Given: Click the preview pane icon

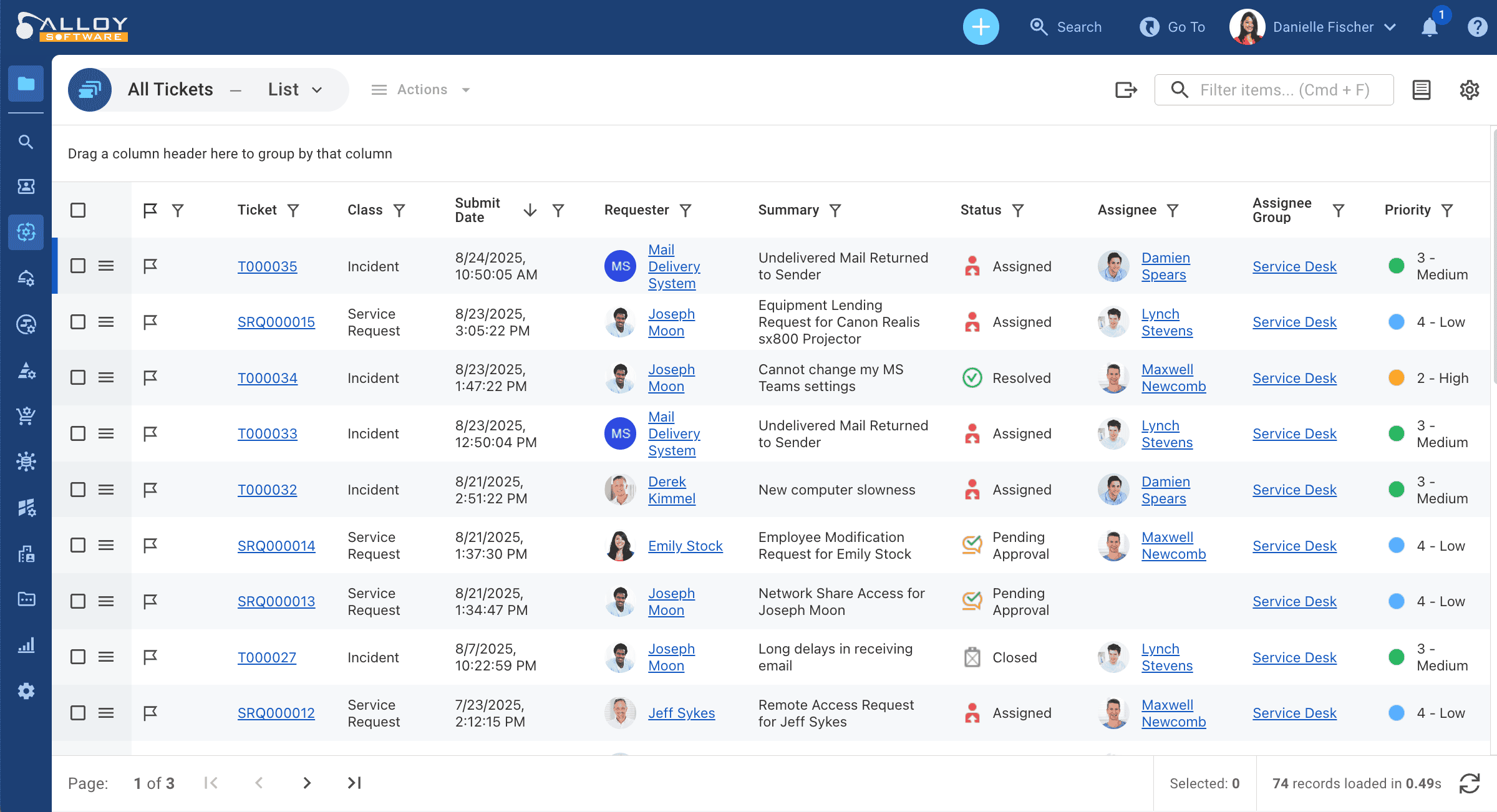Looking at the screenshot, I should pos(1422,90).
